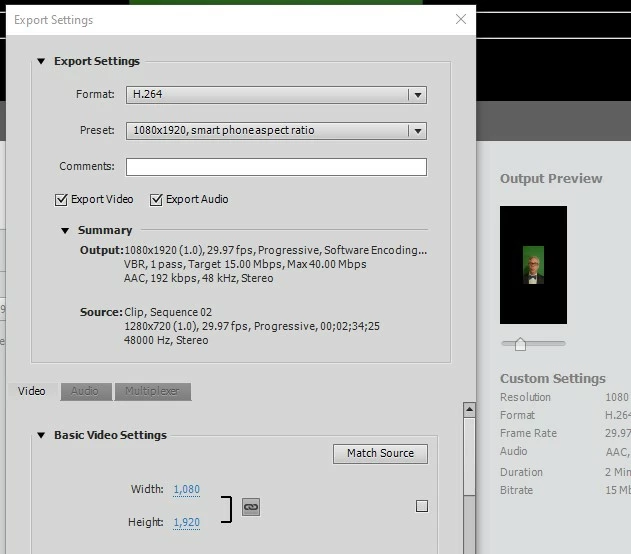Close the Export Settings dialog

point(461,19)
